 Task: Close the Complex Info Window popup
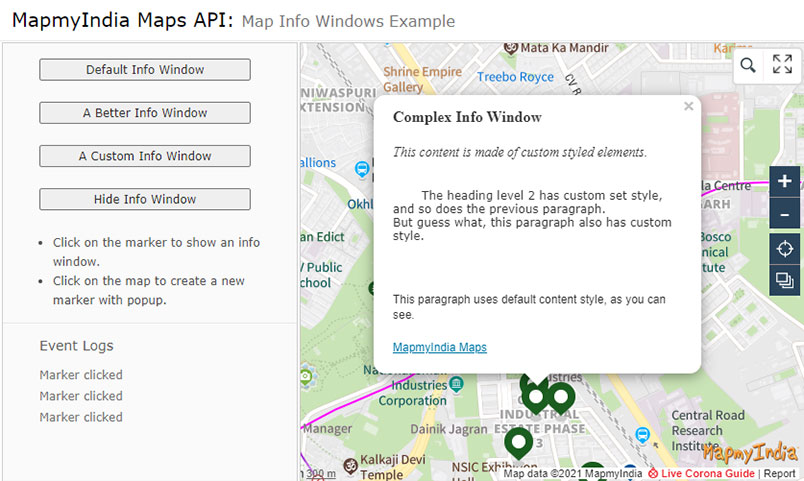coord(689,106)
